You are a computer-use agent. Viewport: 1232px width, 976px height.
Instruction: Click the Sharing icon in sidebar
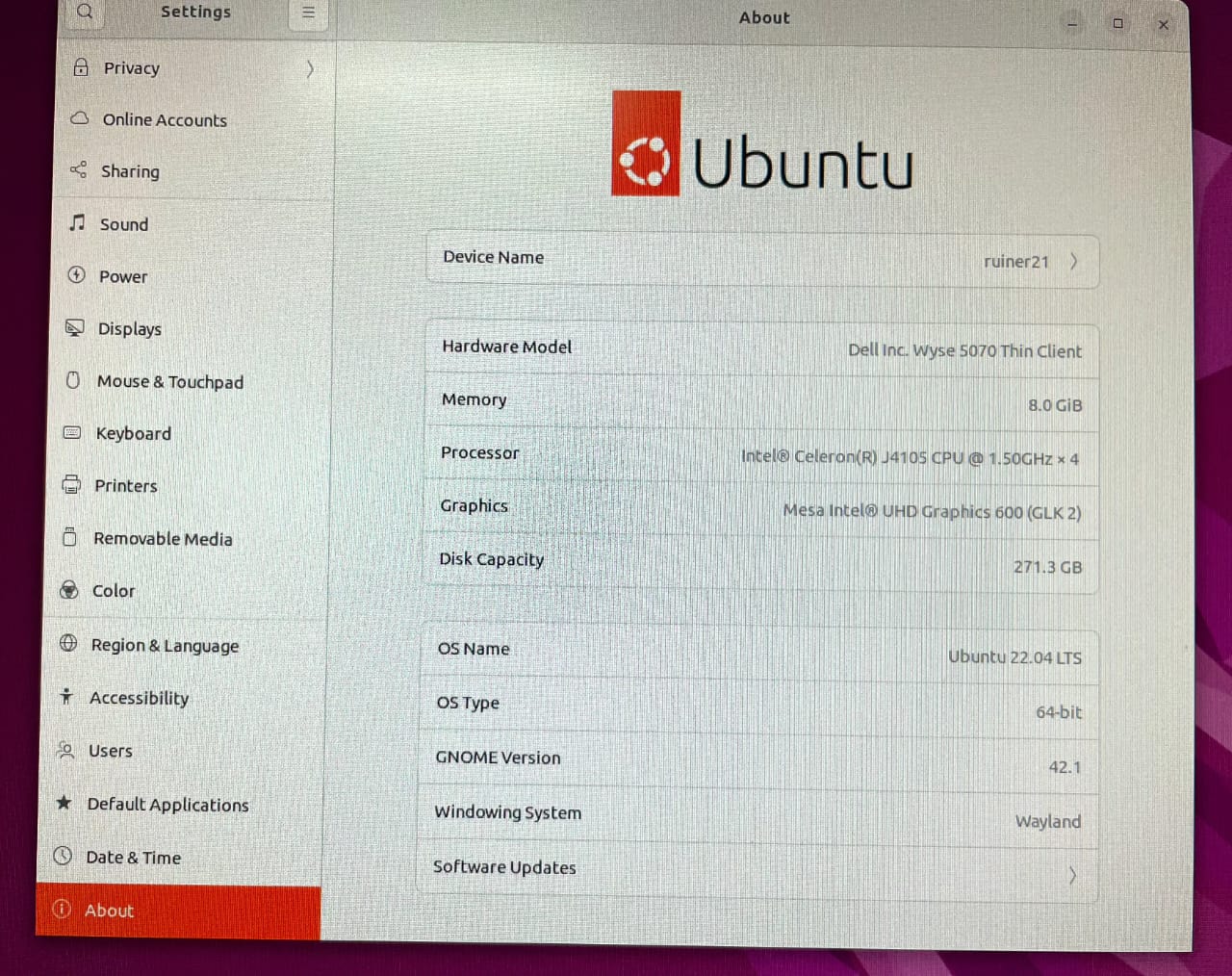78,170
